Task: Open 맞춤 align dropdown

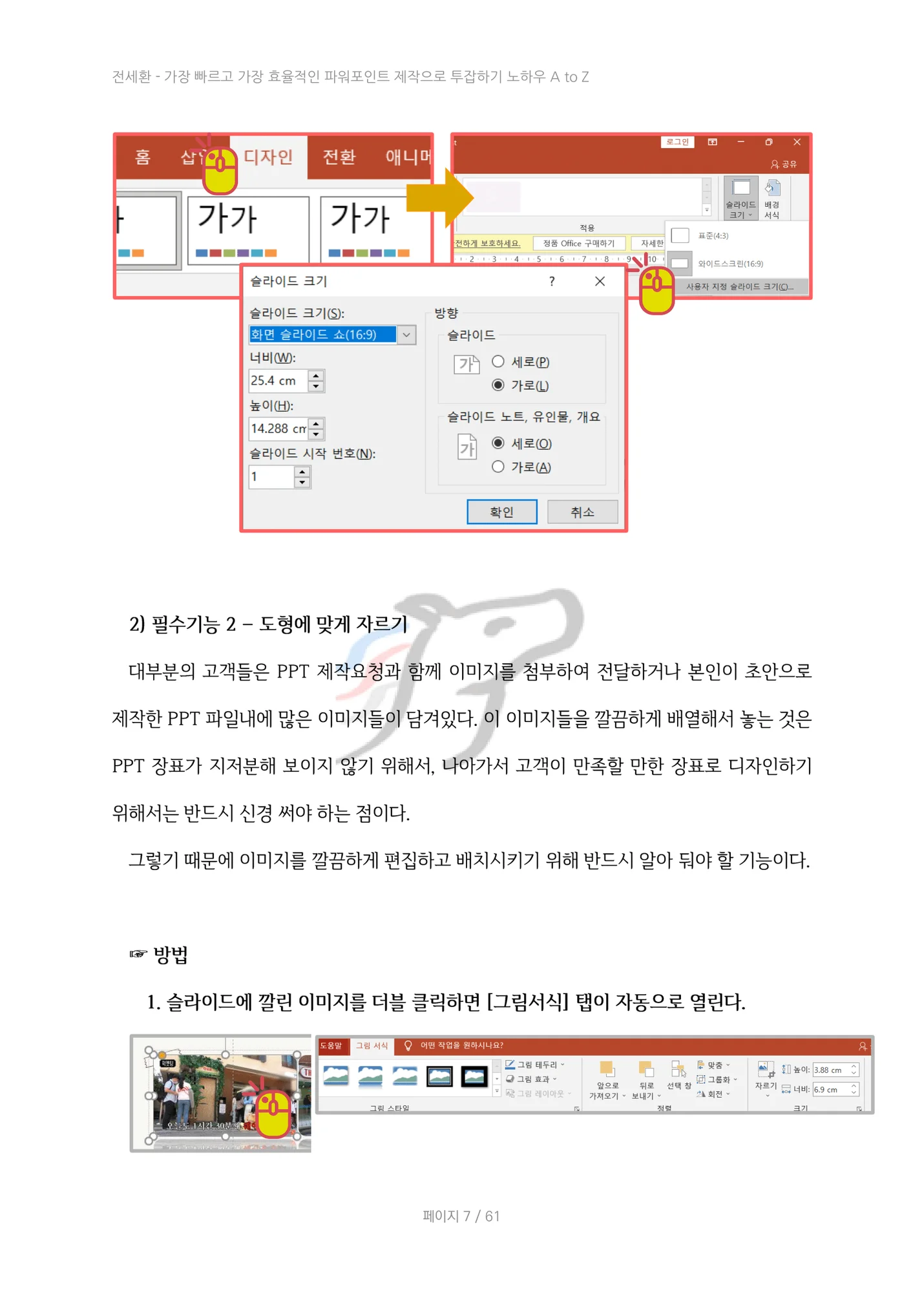Action: tap(713, 1064)
